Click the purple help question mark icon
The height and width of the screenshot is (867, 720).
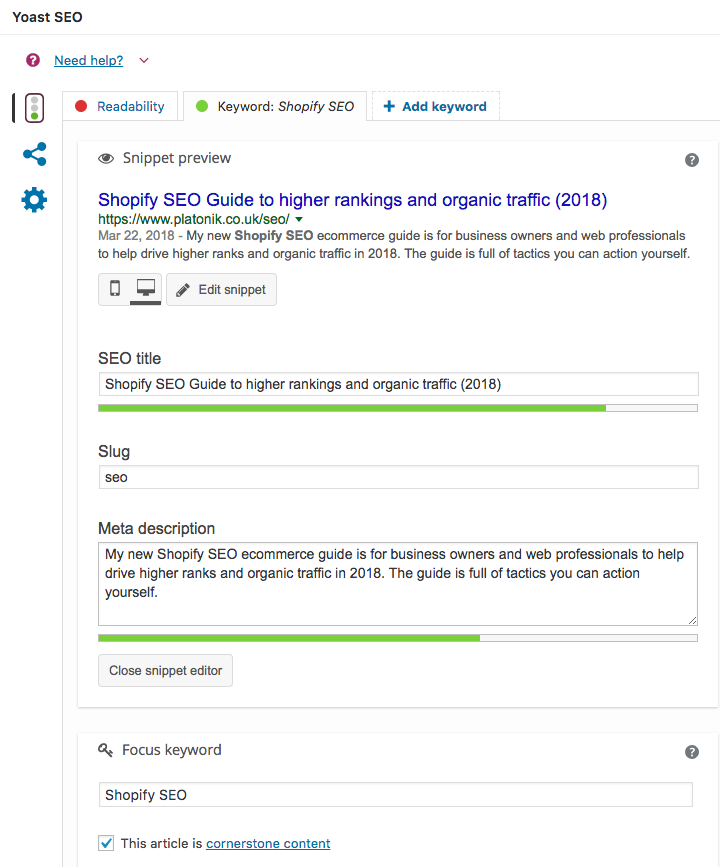pyautogui.click(x=33, y=60)
